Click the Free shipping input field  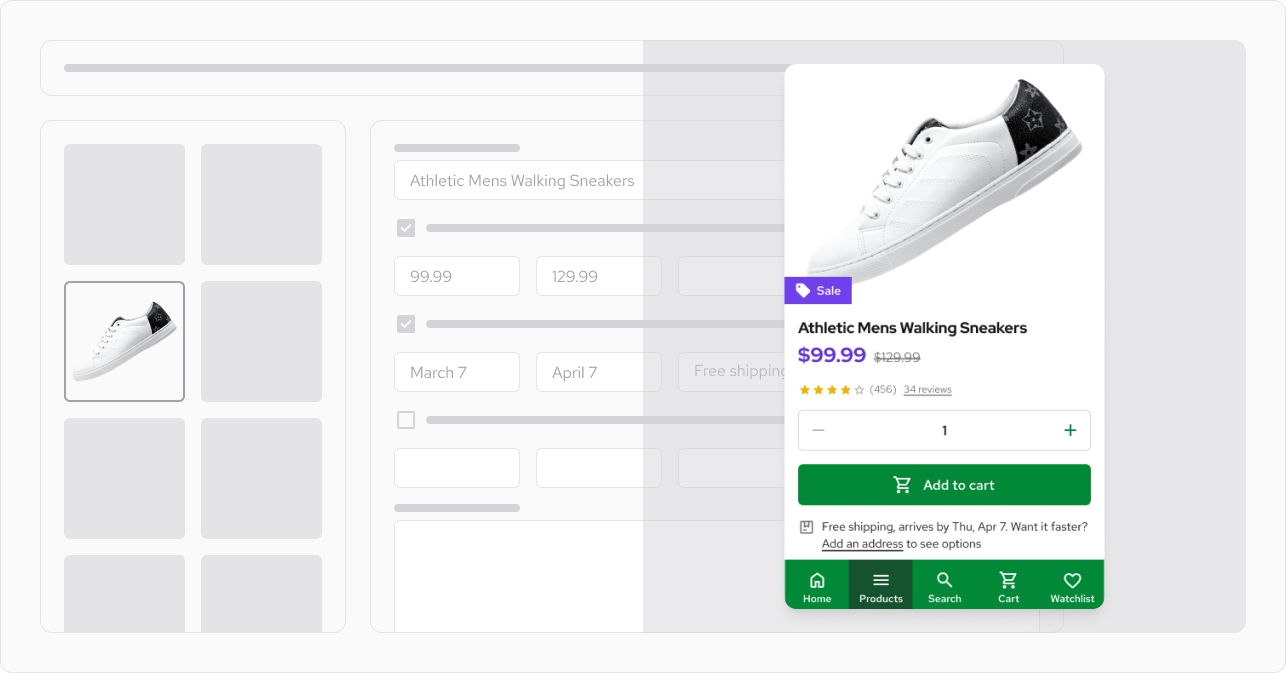pyautogui.click(x=732, y=372)
